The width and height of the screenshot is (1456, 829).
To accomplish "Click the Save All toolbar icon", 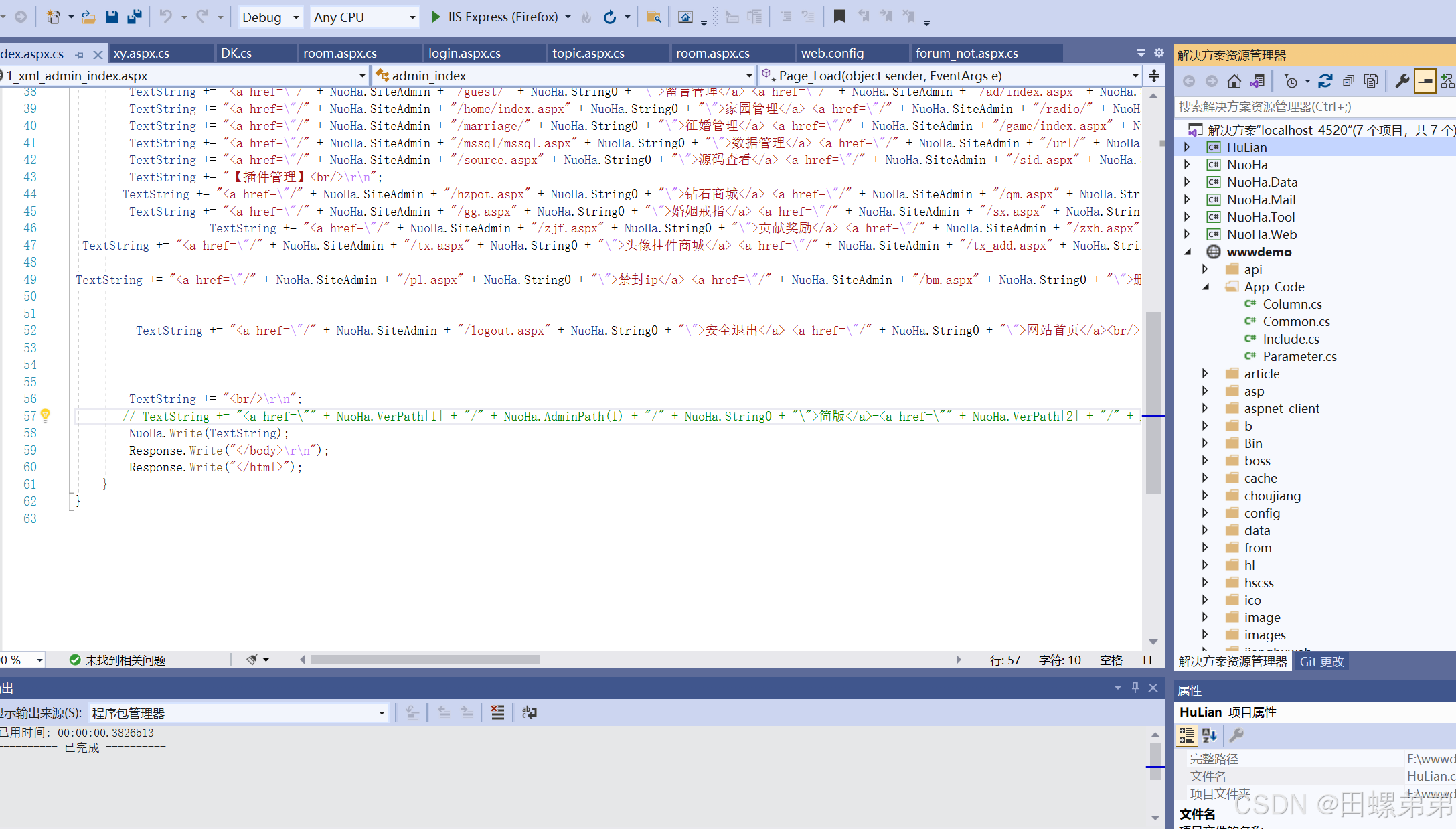I will point(135,17).
